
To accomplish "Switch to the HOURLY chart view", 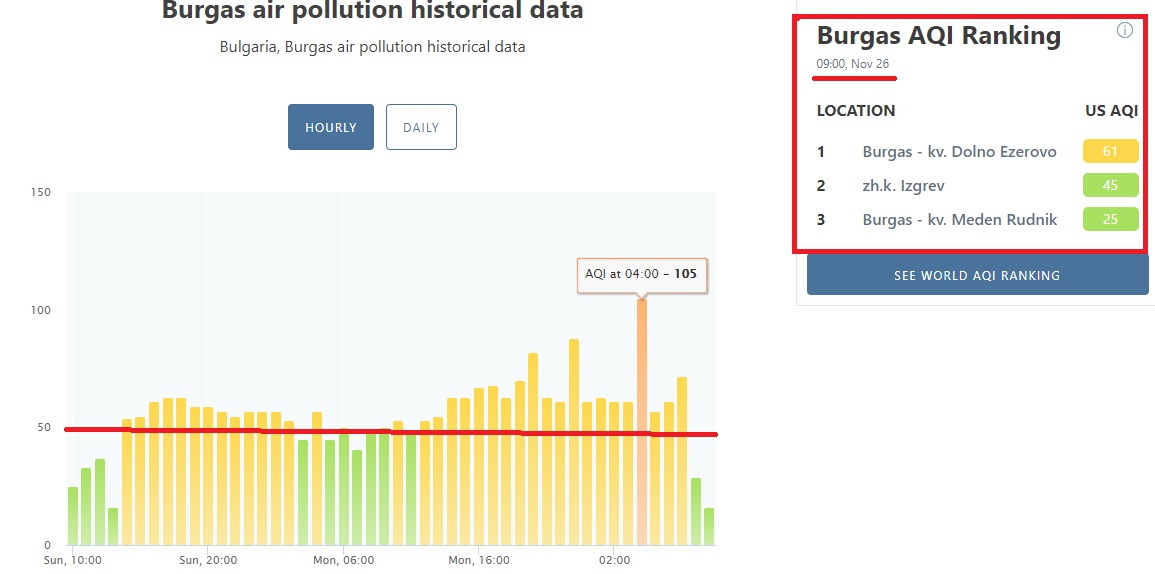I will point(331,127).
